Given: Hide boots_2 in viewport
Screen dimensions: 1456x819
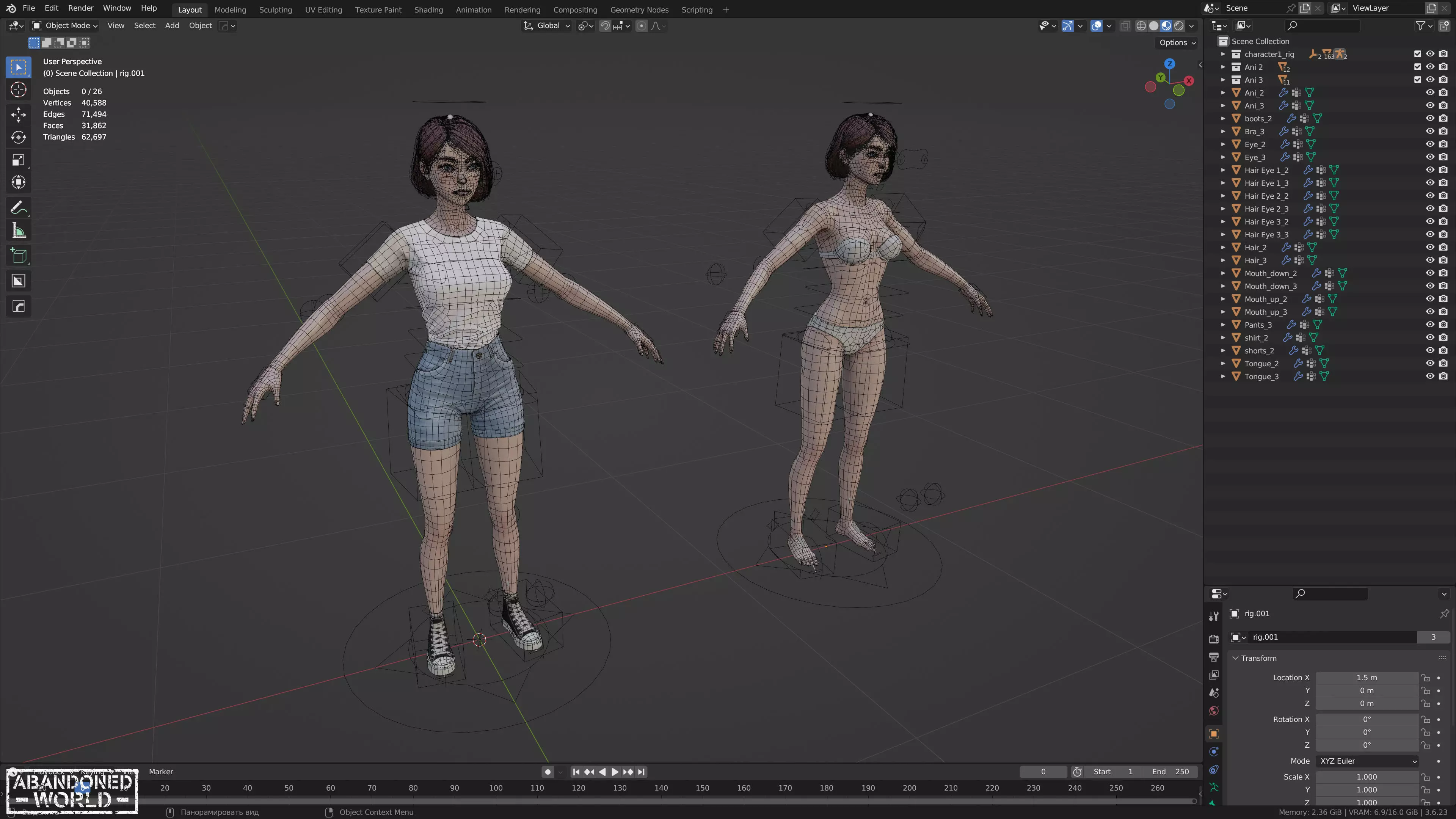Looking at the screenshot, I should (x=1430, y=119).
